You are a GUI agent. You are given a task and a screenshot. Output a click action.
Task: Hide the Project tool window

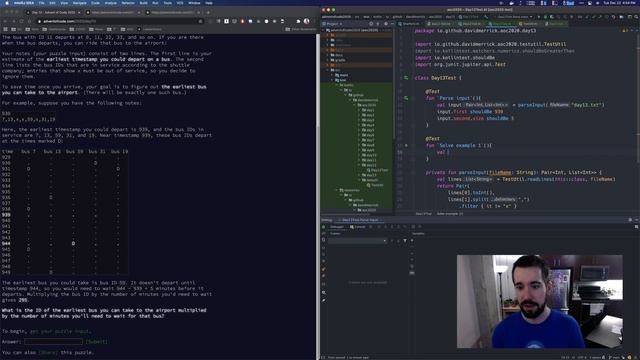[392, 24]
